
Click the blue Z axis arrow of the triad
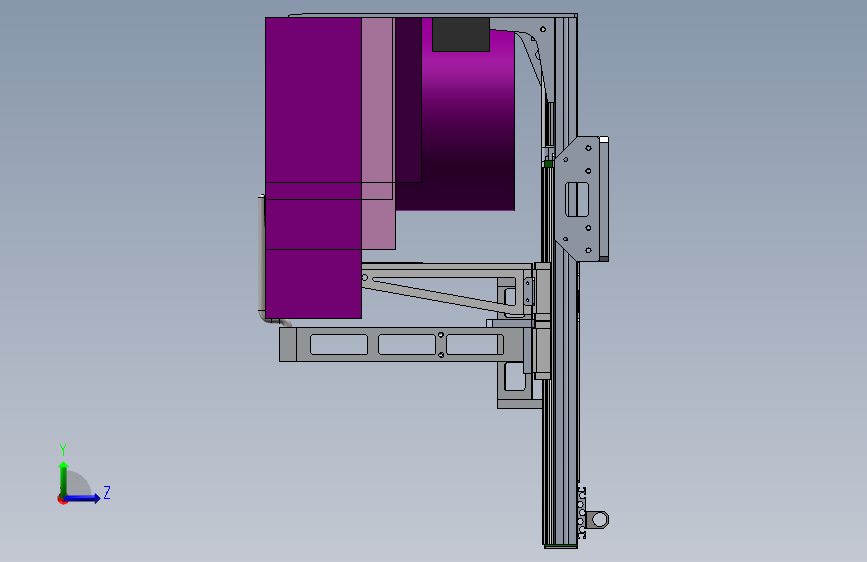(83, 498)
